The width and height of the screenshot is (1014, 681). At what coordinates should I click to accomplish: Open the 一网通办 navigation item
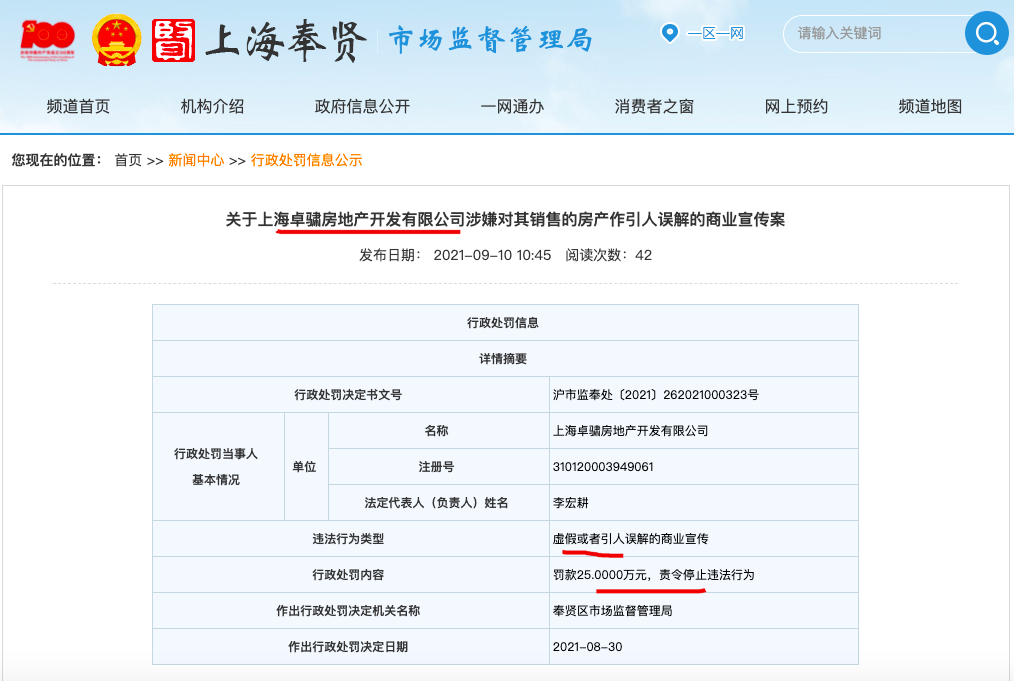(x=512, y=107)
